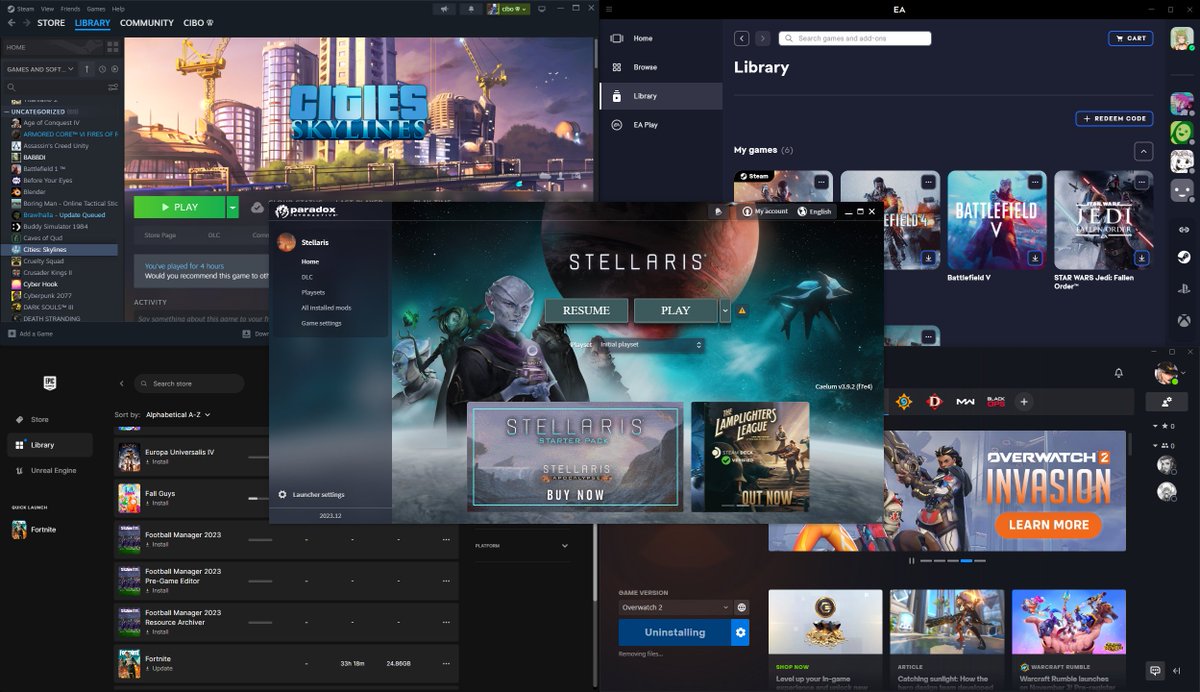Click EA app back navigation arrow
1200x692 pixels.
tap(742, 38)
